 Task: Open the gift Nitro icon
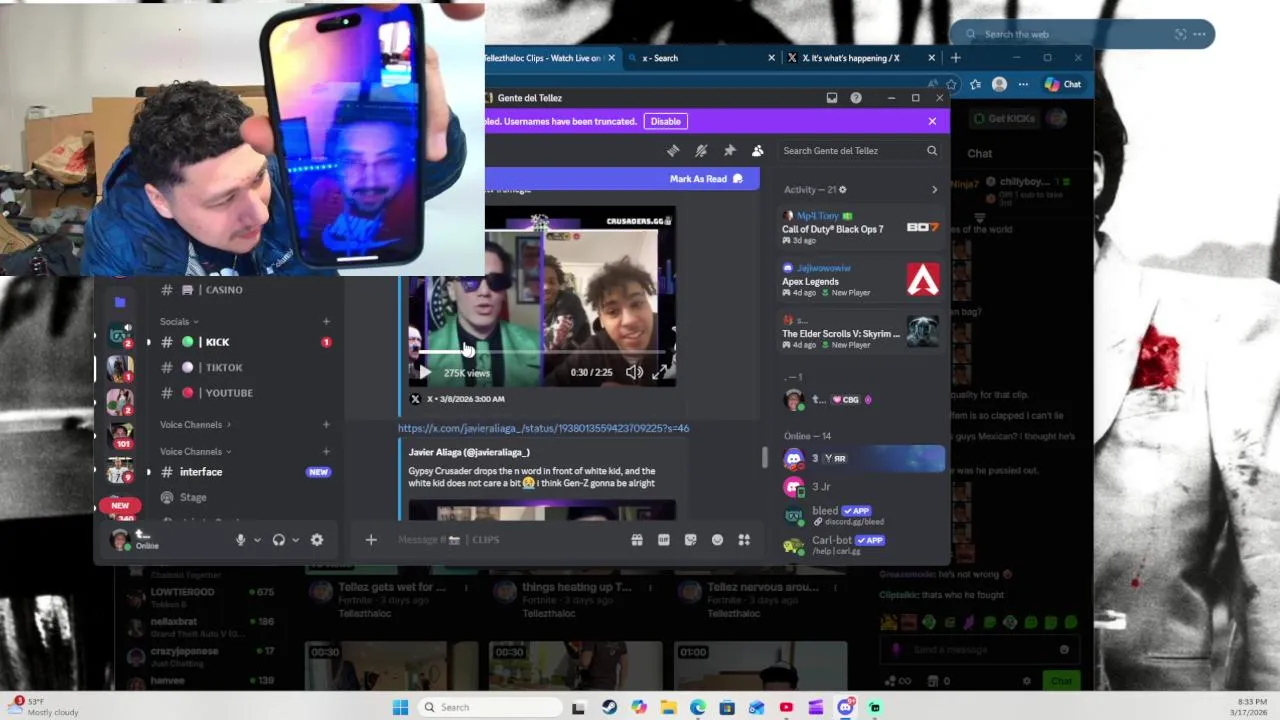(x=636, y=540)
